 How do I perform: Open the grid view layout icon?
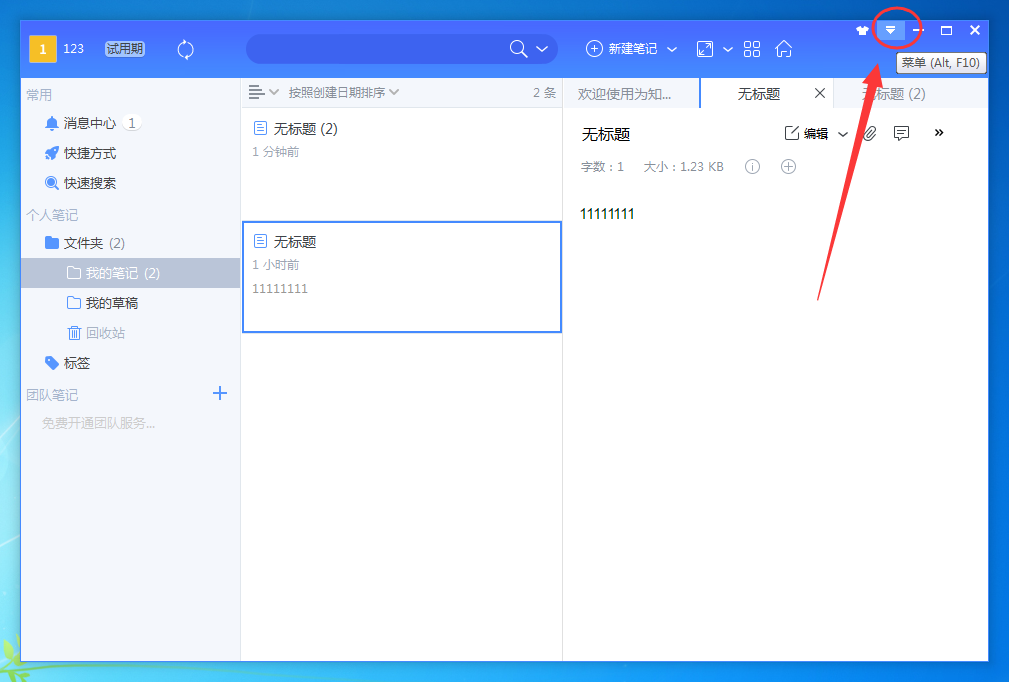751,48
